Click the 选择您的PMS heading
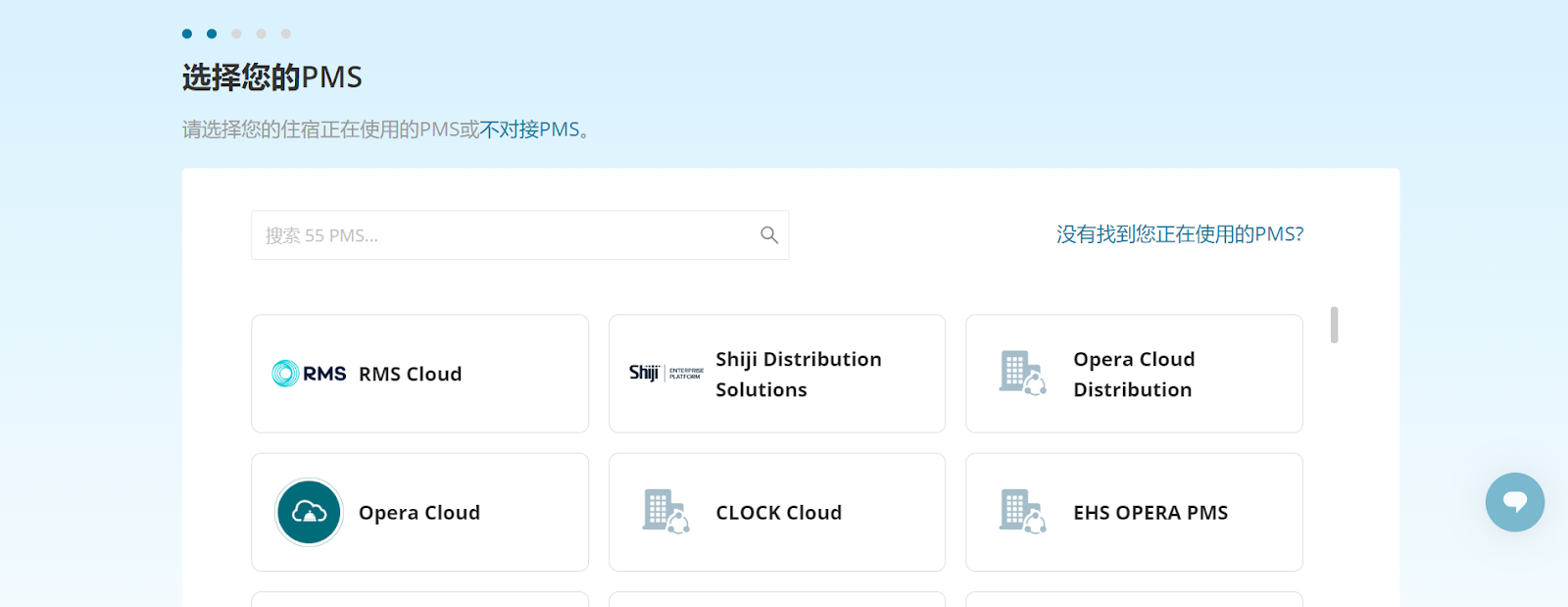This screenshot has width=1568, height=607. 272,76
